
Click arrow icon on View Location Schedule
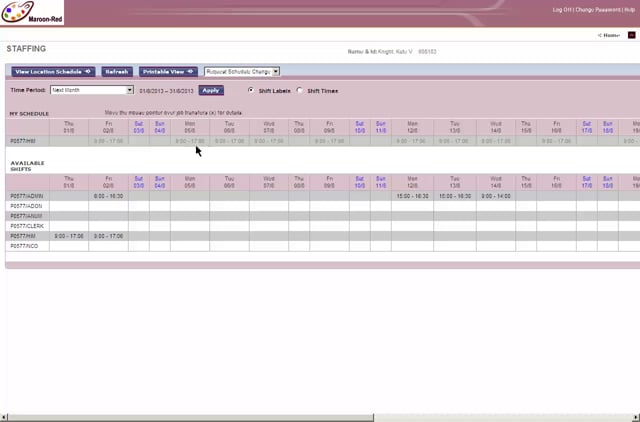pyautogui.click(x=89, y=72)
